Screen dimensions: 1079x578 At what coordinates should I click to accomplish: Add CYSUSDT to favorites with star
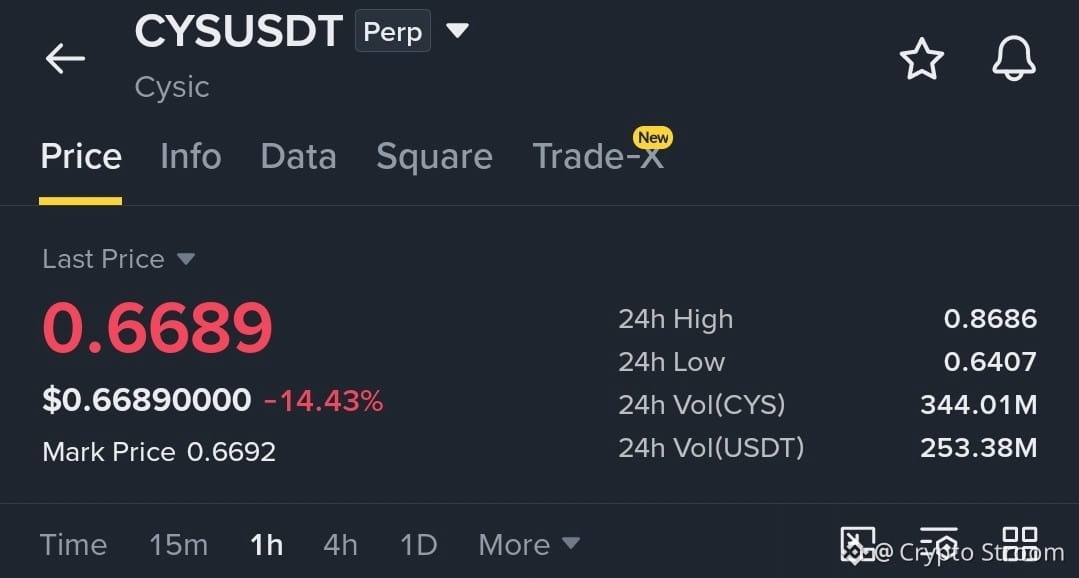click(x=921, y=58)
